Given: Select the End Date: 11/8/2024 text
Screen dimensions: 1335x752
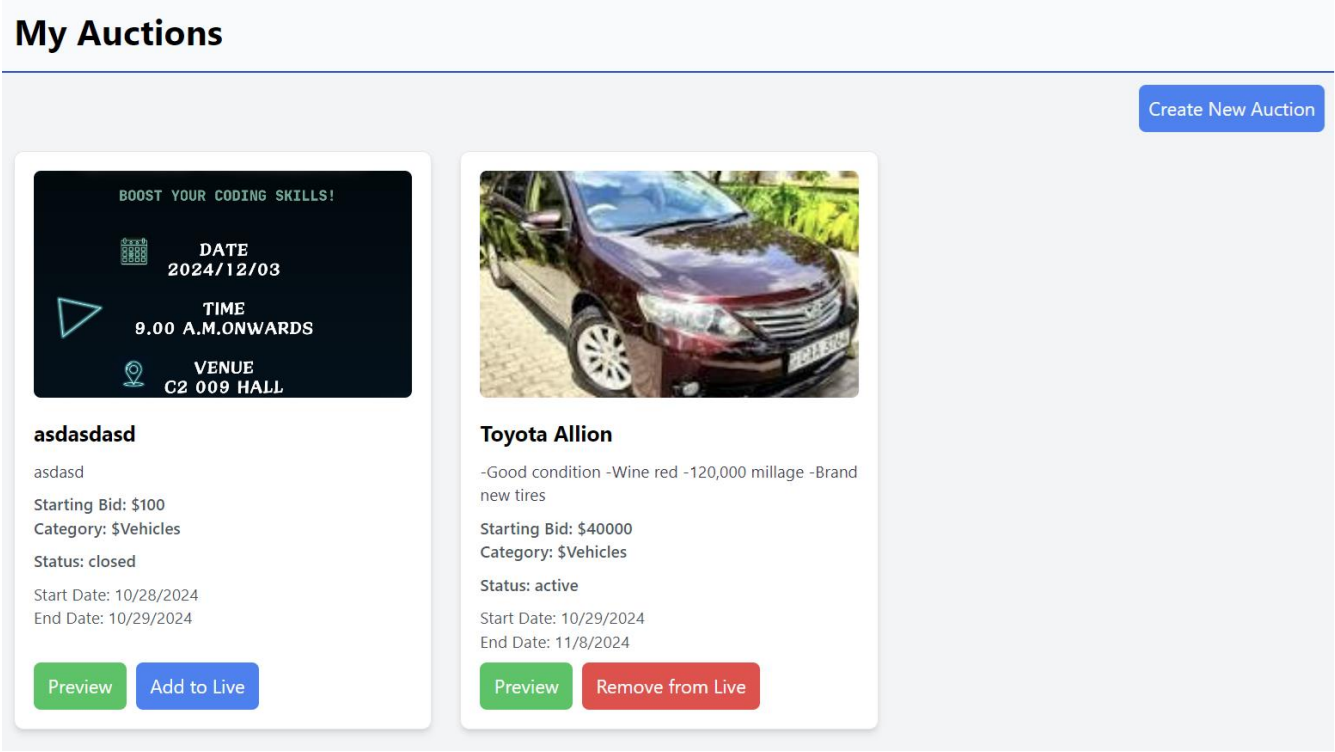Looking at the screenshot, I should [555, 642].
